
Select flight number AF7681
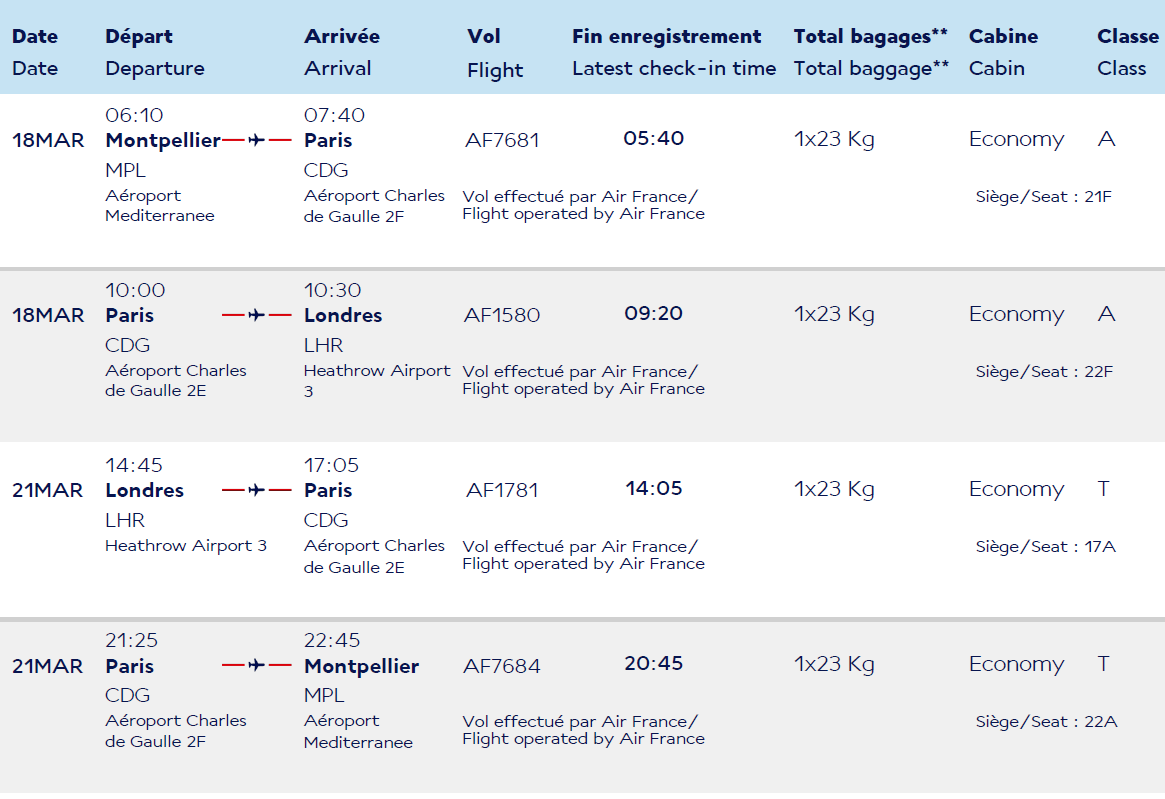[502, 140]
